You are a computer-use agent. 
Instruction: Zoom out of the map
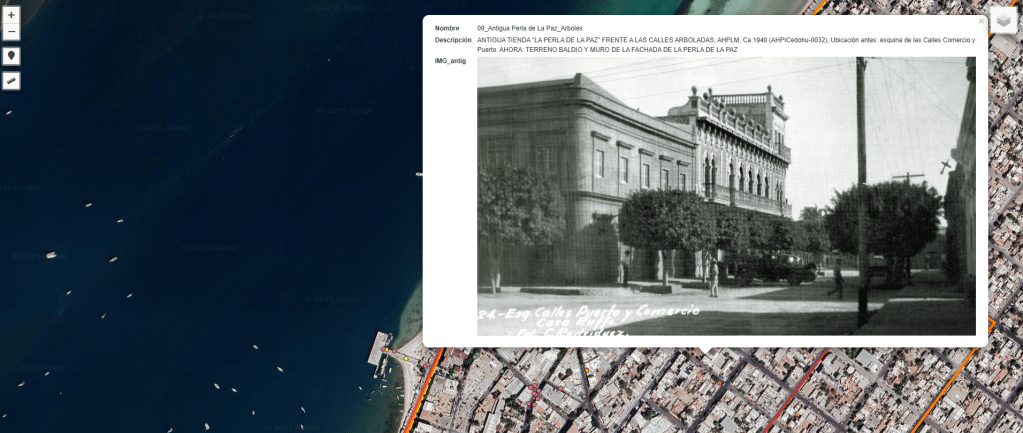[11, 32]
